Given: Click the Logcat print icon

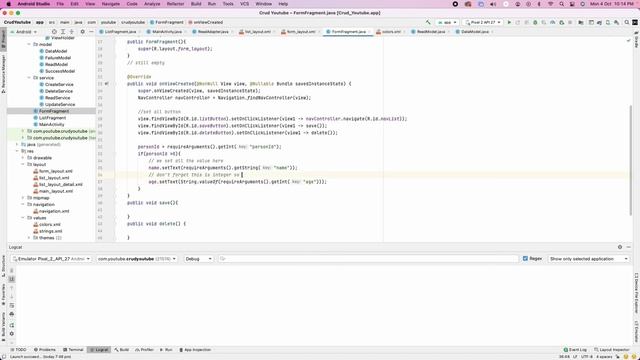Looking at the screenshot, I should click(11, 314).
